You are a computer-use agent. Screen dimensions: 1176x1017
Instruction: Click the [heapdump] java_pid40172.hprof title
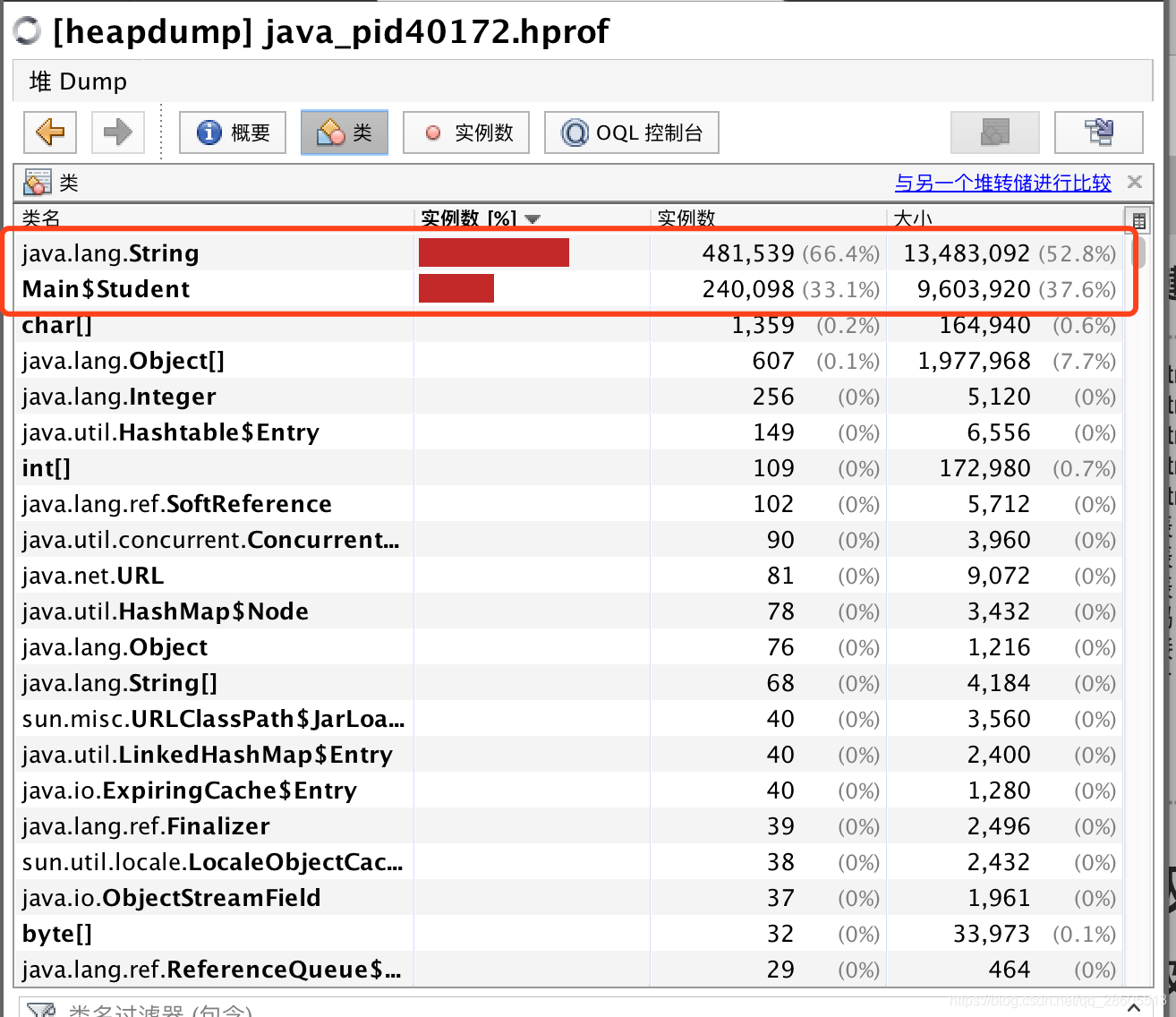pyautogui.click(x=331, y=32)
